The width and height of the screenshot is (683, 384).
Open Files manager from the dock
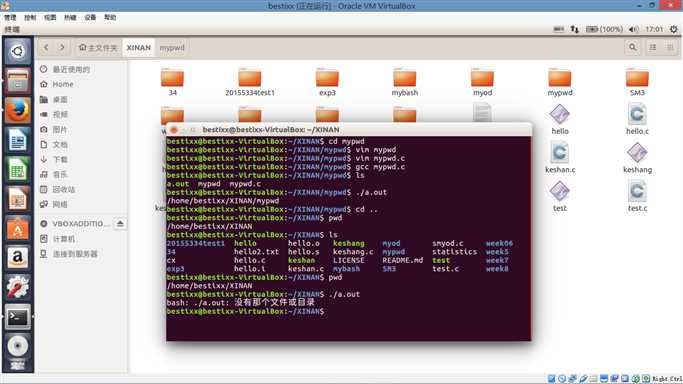coord(17,81)
